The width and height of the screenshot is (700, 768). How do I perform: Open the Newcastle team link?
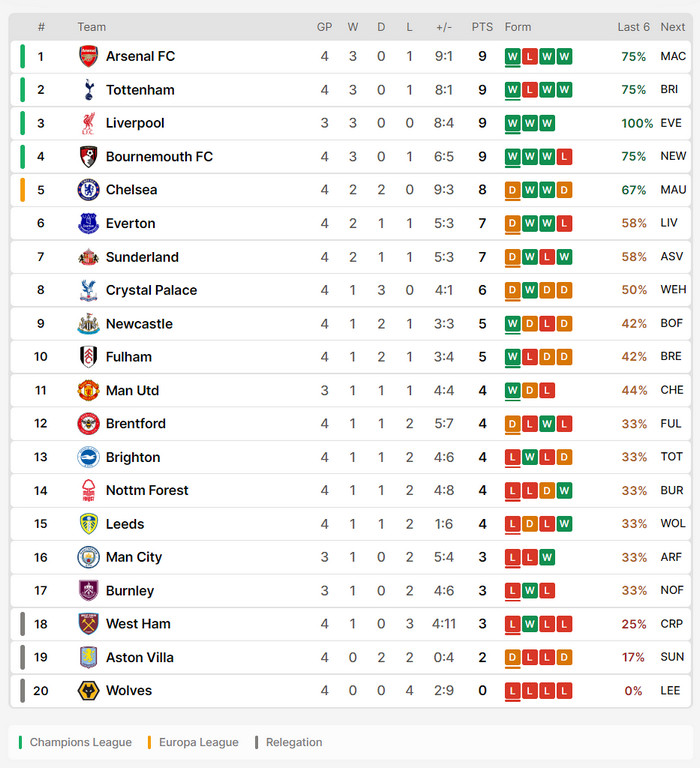(x=139, y=324)
